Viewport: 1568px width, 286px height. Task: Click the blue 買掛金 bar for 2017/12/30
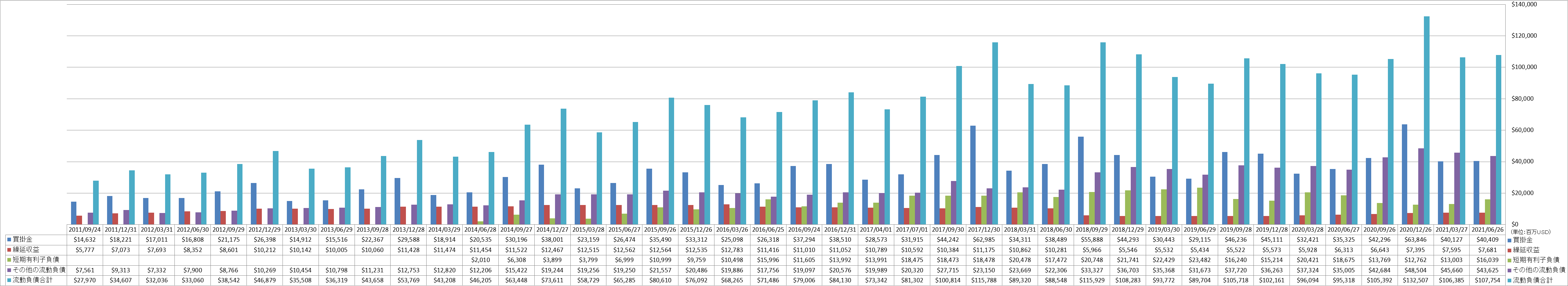973,175
